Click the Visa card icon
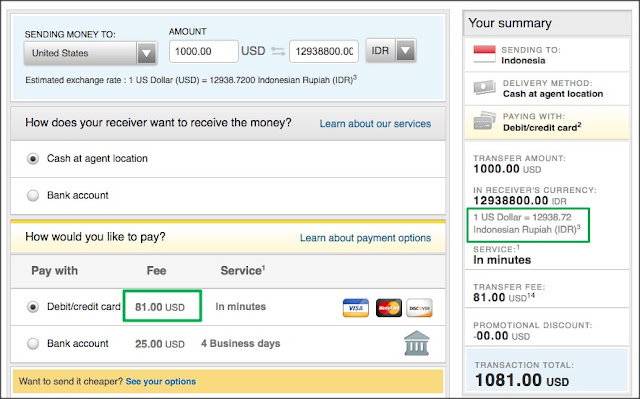The image size is (640, 399). (356, 308)
